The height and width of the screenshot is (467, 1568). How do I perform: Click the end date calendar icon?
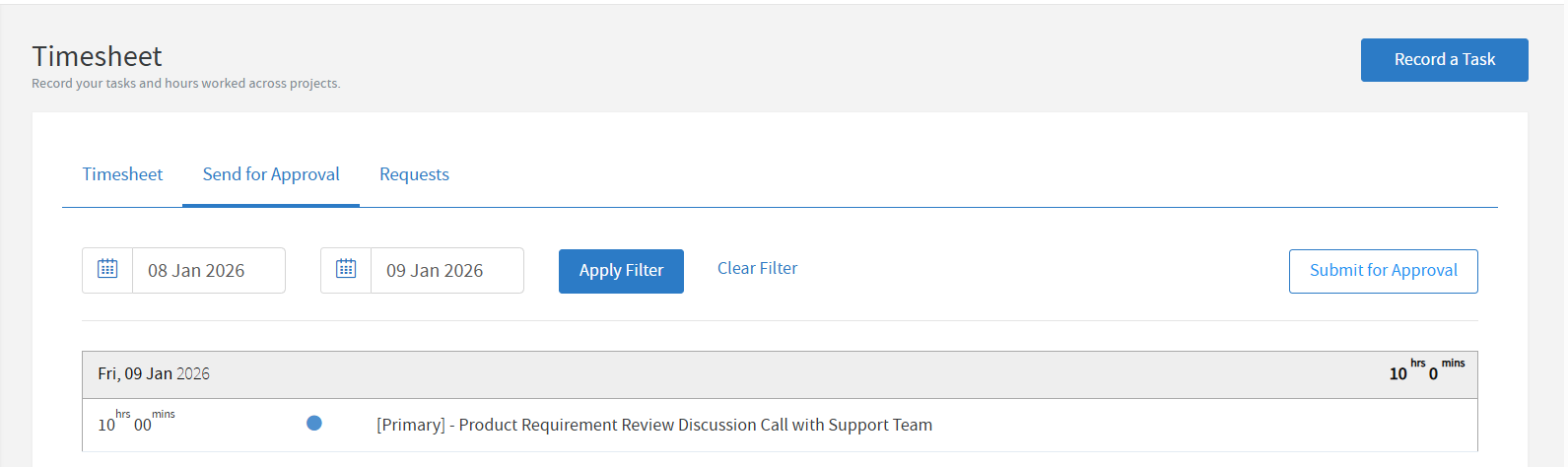(346, 269)
